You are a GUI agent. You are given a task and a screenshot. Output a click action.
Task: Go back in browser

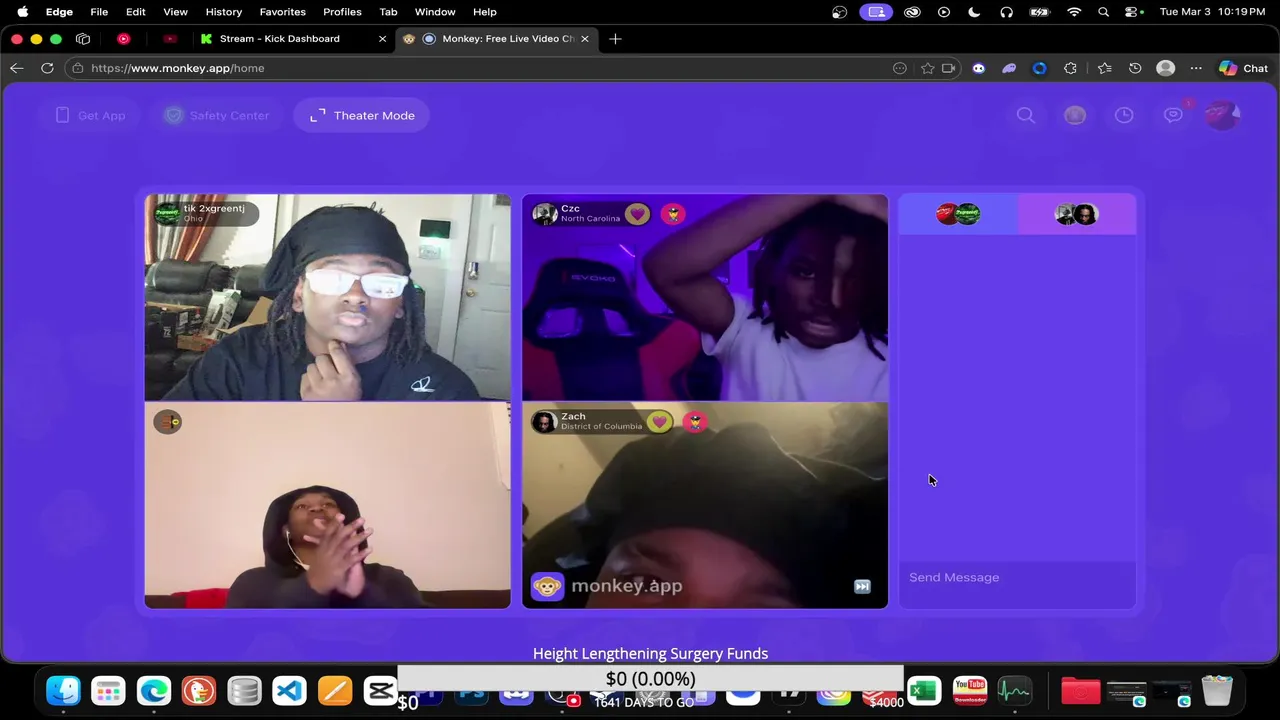(16, 68)
